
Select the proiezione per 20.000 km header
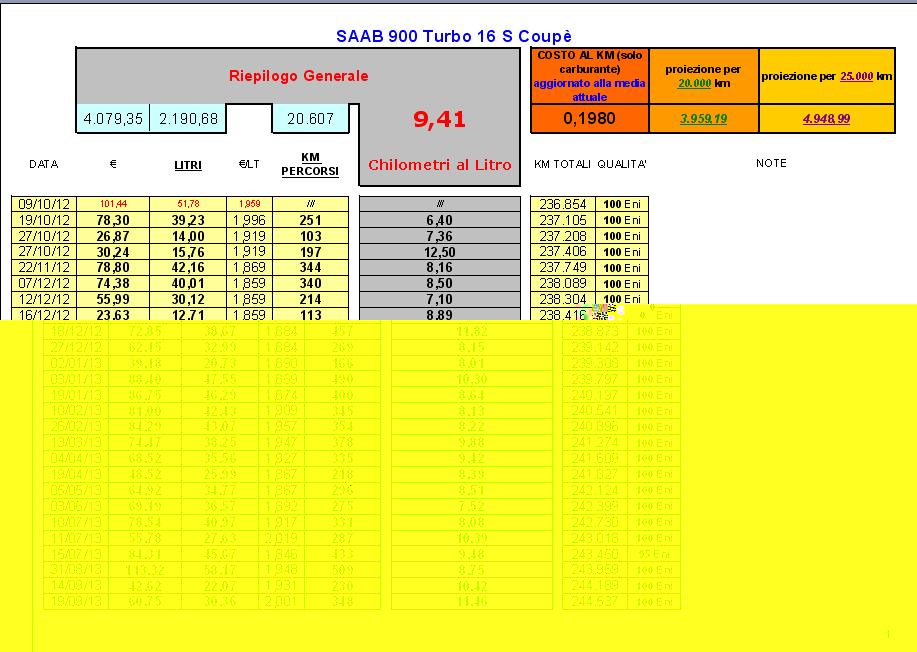tap(704, 76)
